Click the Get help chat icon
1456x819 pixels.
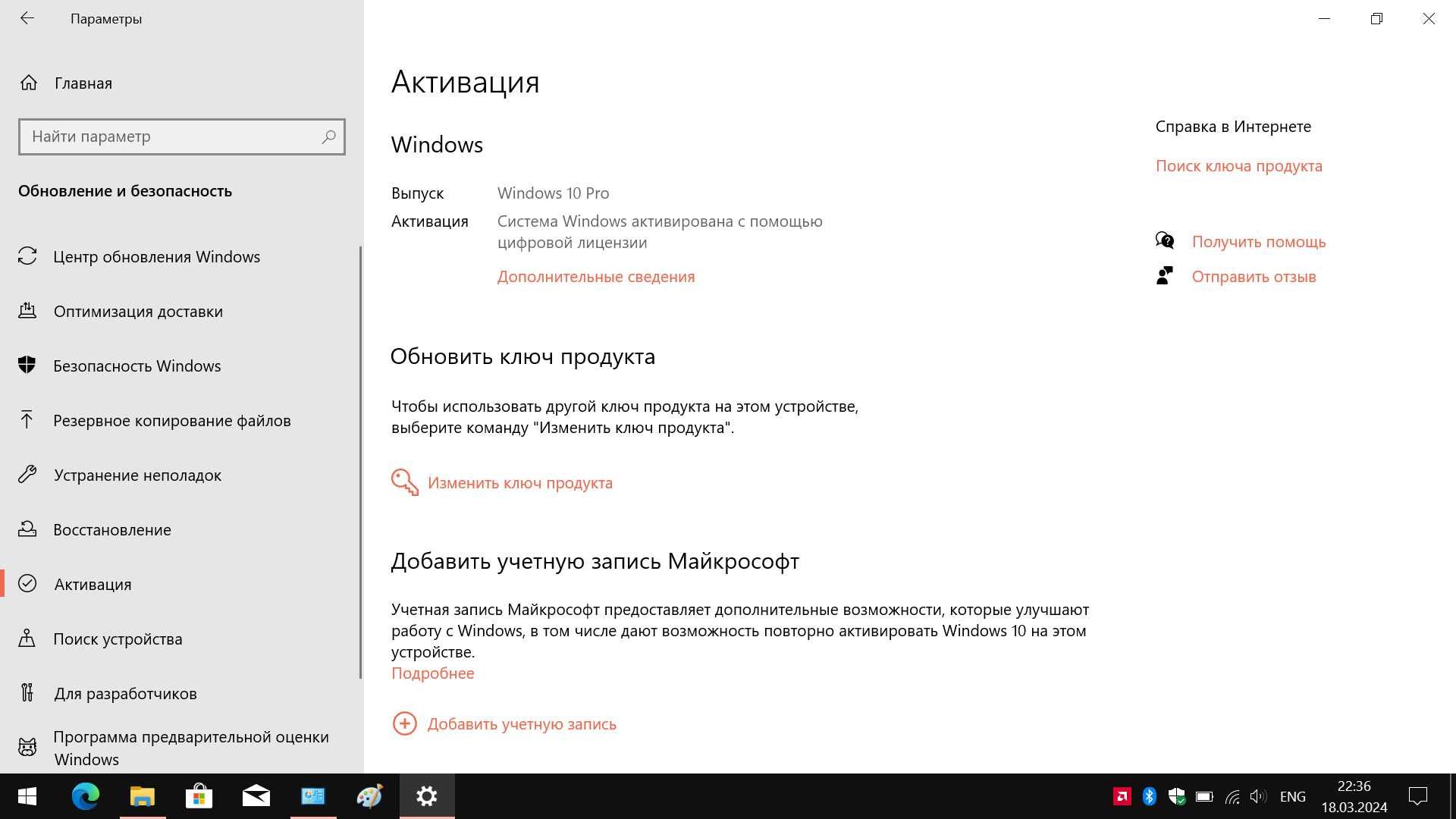(x=1165, y=241)
